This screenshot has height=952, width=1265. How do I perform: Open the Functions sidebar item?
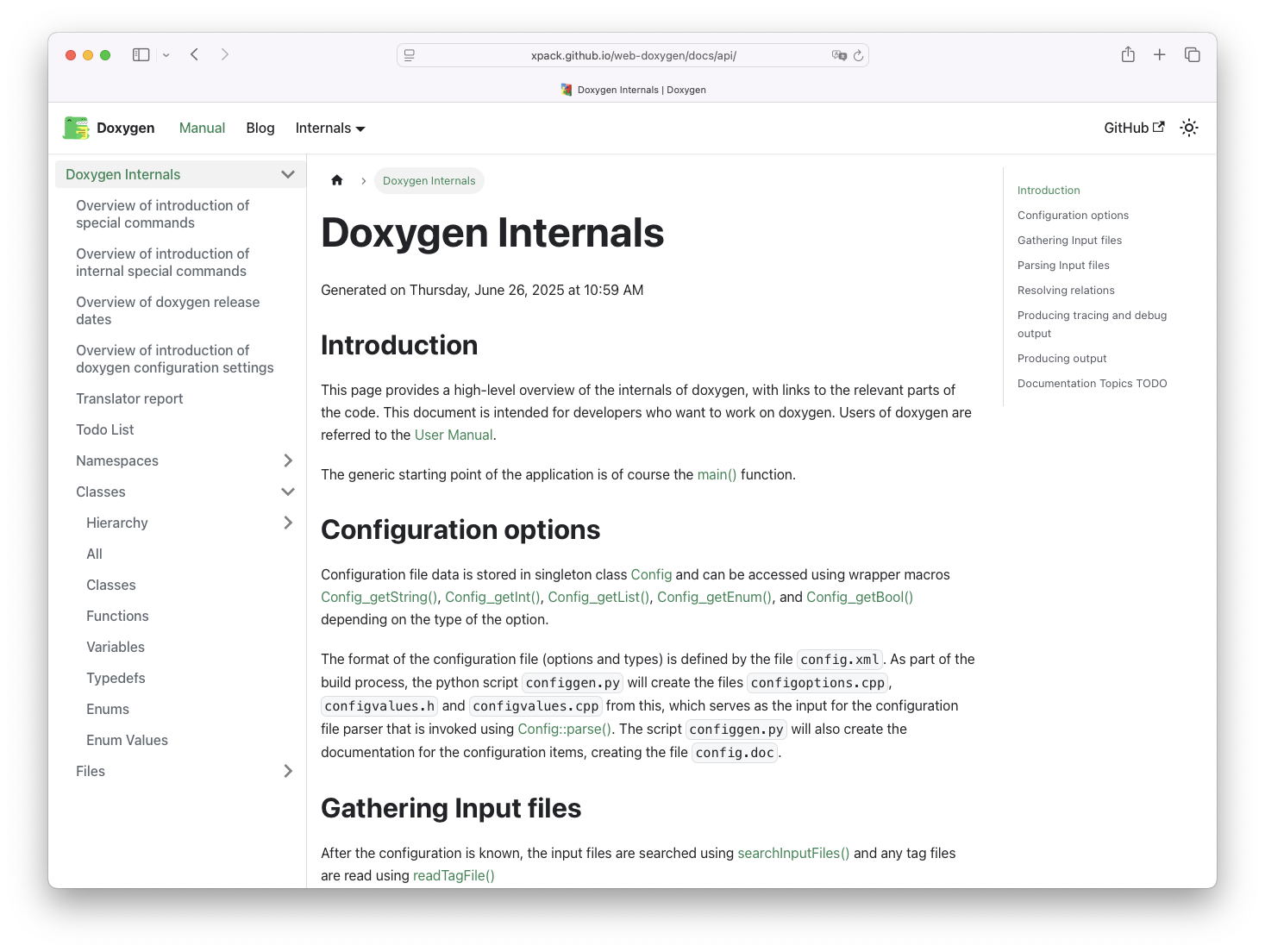pyautogui.click(x=117, y=616)
